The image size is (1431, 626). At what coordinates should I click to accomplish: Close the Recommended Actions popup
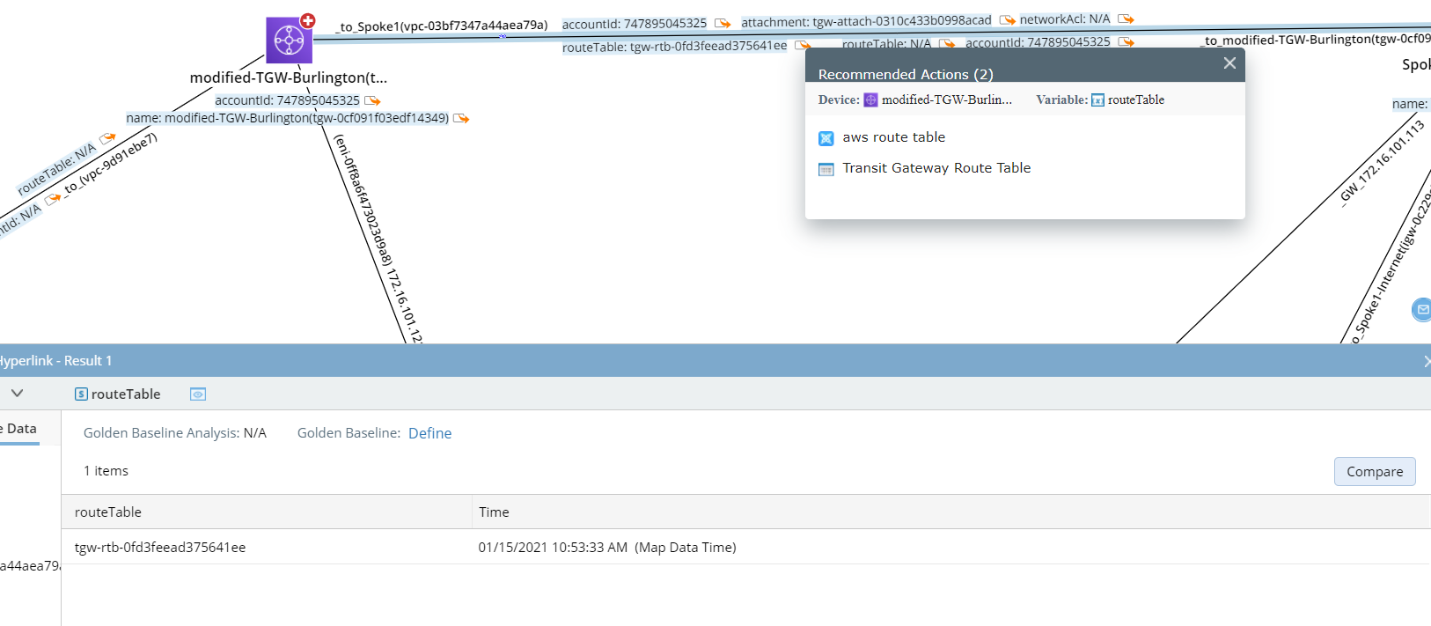1229,62
